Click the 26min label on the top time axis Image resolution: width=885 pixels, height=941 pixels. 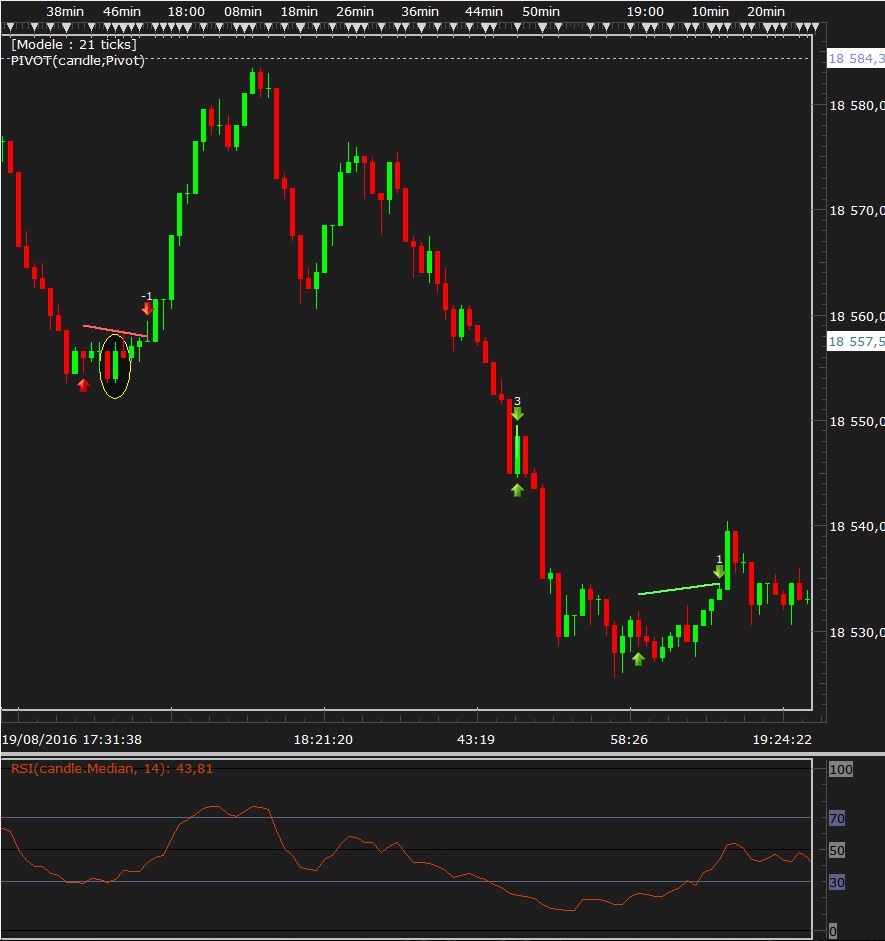pos(355,11)
